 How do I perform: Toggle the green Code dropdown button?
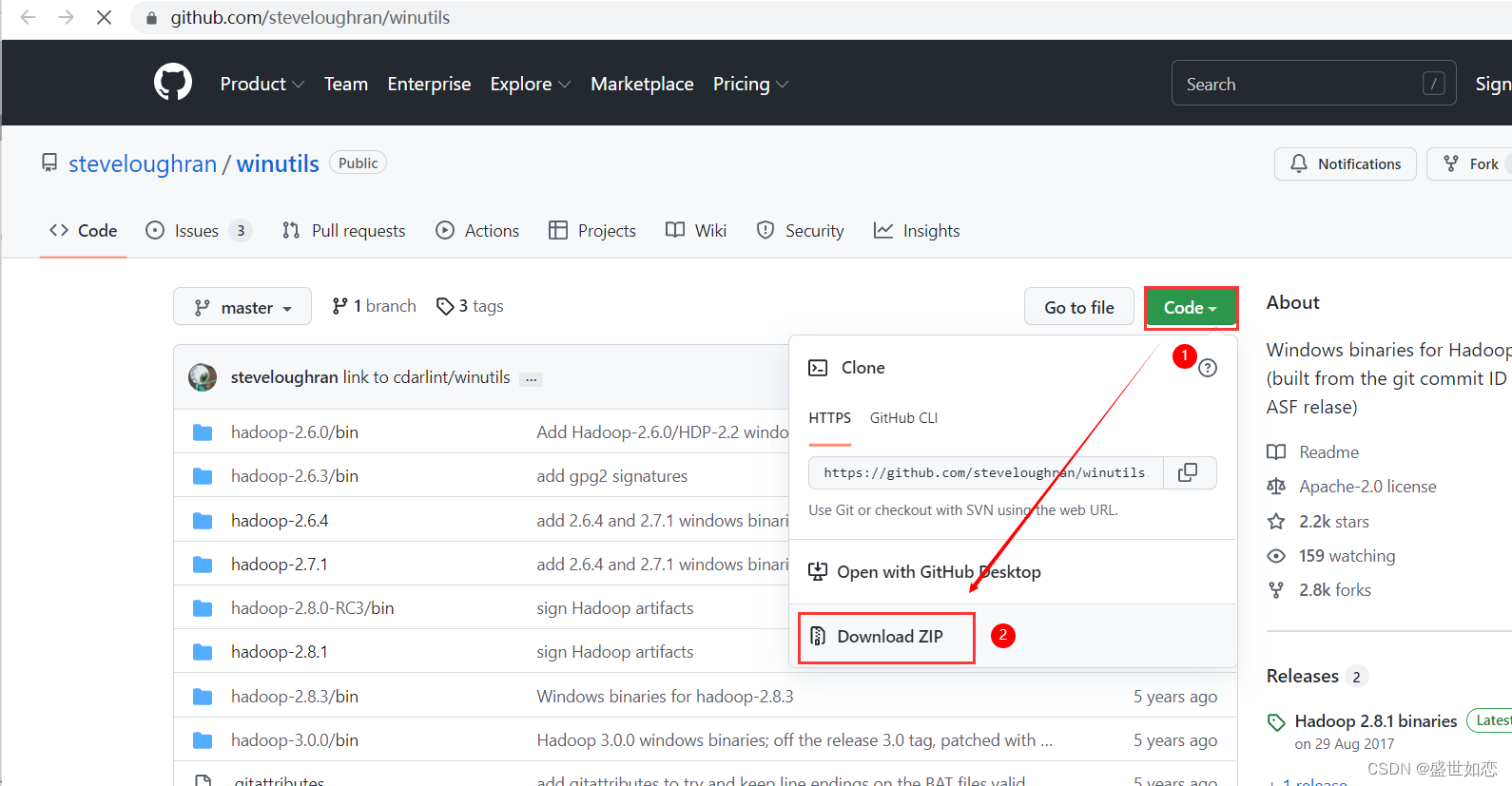[1191, 308]
